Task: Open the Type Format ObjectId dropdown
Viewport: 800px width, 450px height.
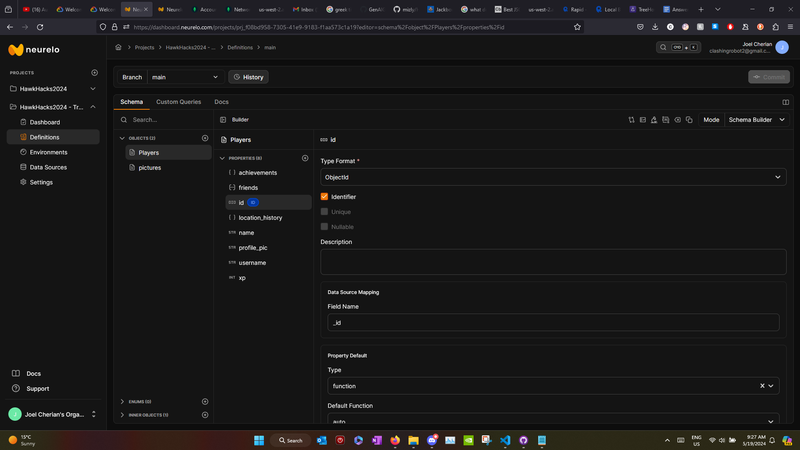Action: coord(553,177)
